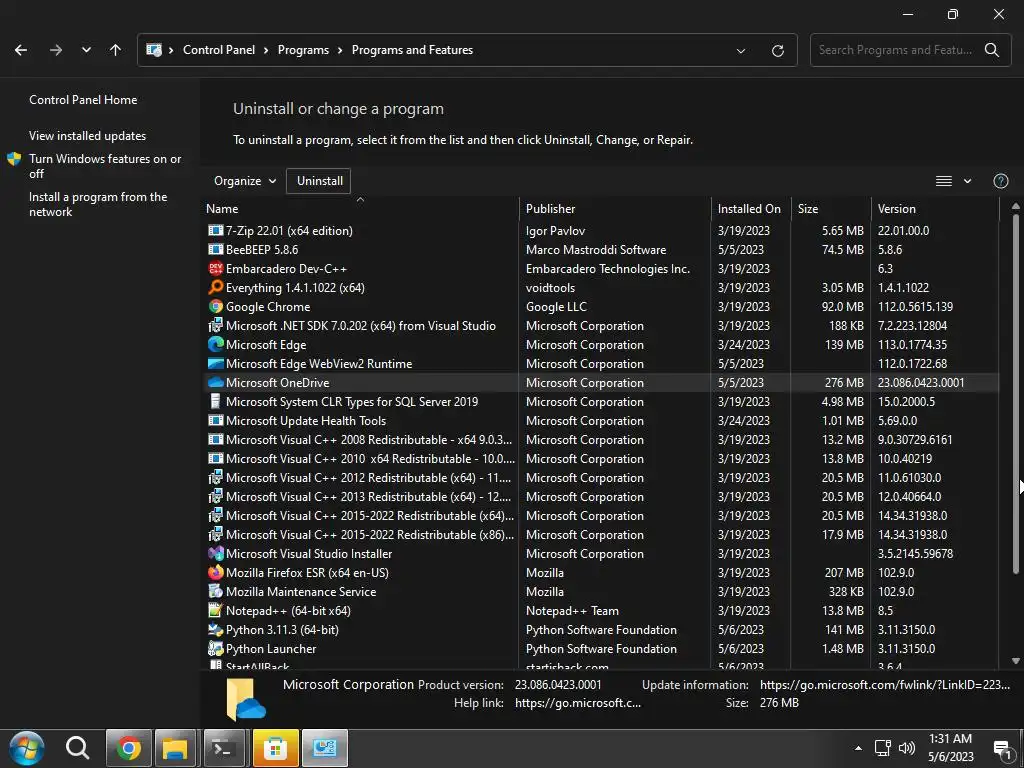The height and width of the screenshot is (768, 1024).
Task: Click the Mozilla Maintenance Service icon
Action: pos(215,592)
